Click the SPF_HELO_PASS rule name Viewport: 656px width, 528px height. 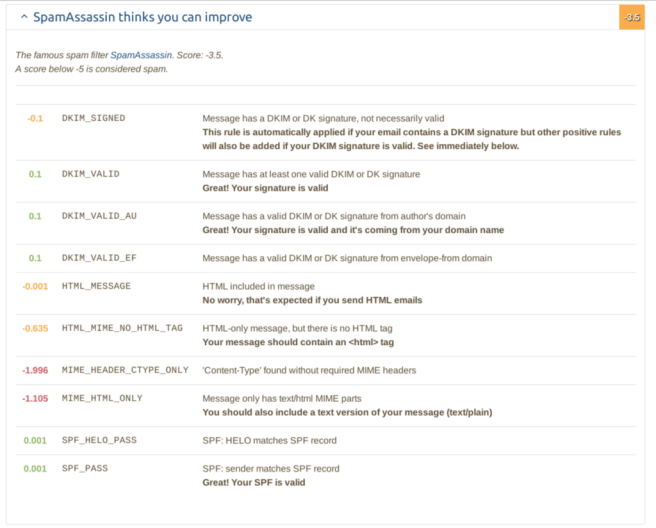click(98, 440)
